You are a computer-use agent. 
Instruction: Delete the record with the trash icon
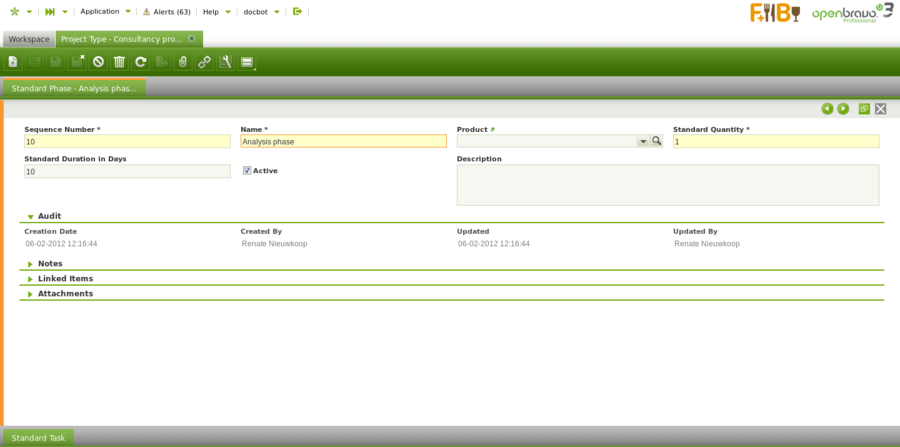119,62
